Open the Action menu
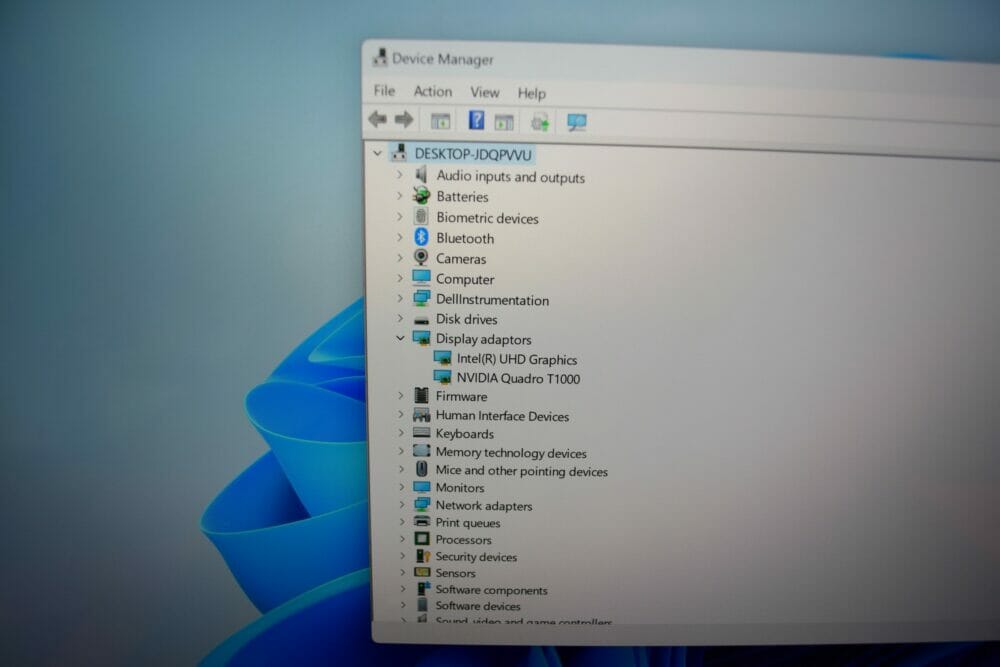The image size is (1000, 667). pos(432,91)
